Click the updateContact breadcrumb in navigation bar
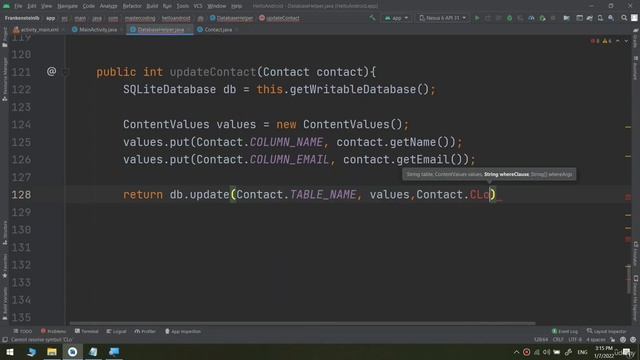This screenshot has width=640, height=360. (x=279, y=18)
